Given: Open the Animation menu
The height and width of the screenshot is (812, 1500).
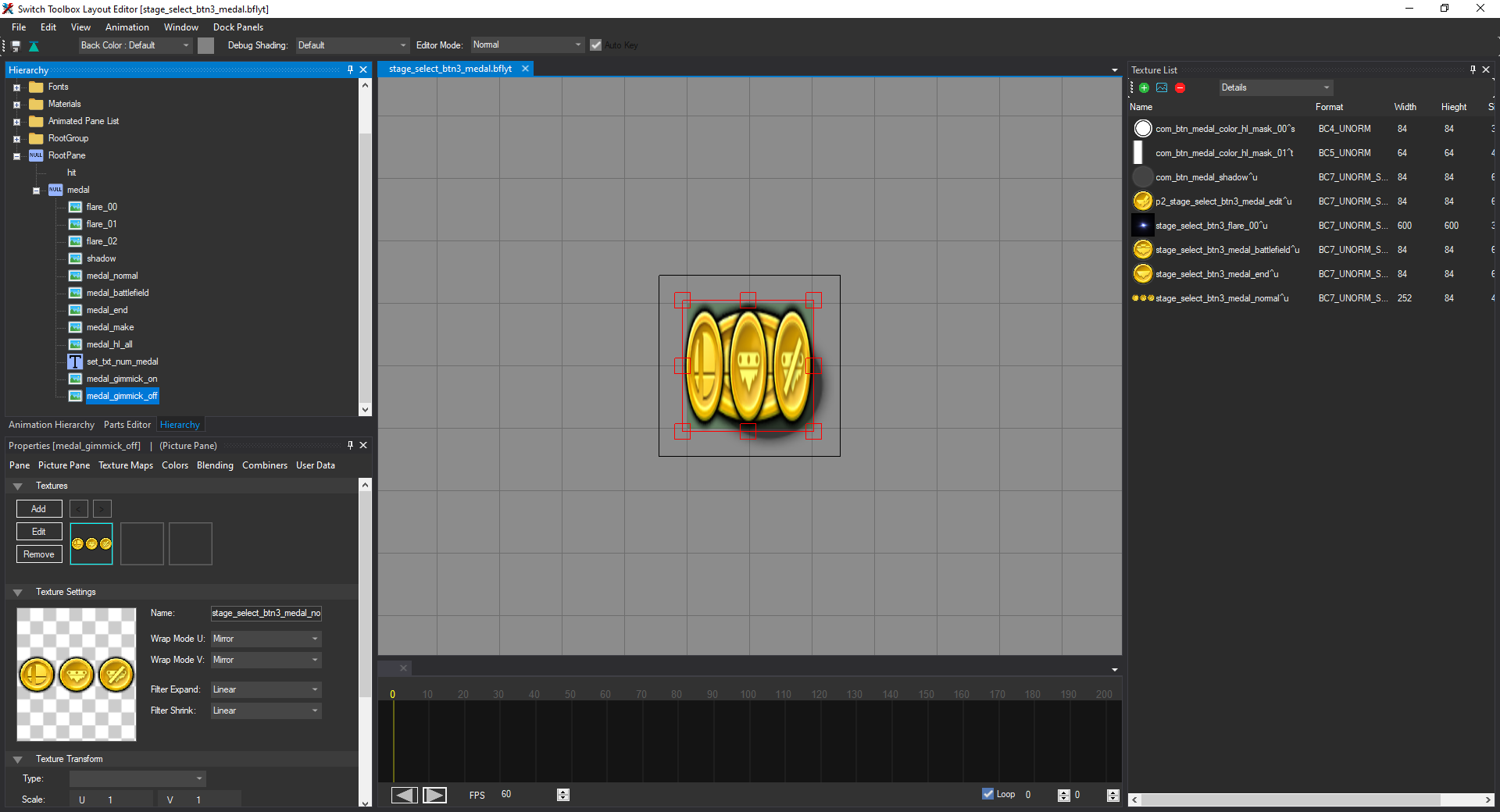Looking at the screenshot, I should click(127, 27).
